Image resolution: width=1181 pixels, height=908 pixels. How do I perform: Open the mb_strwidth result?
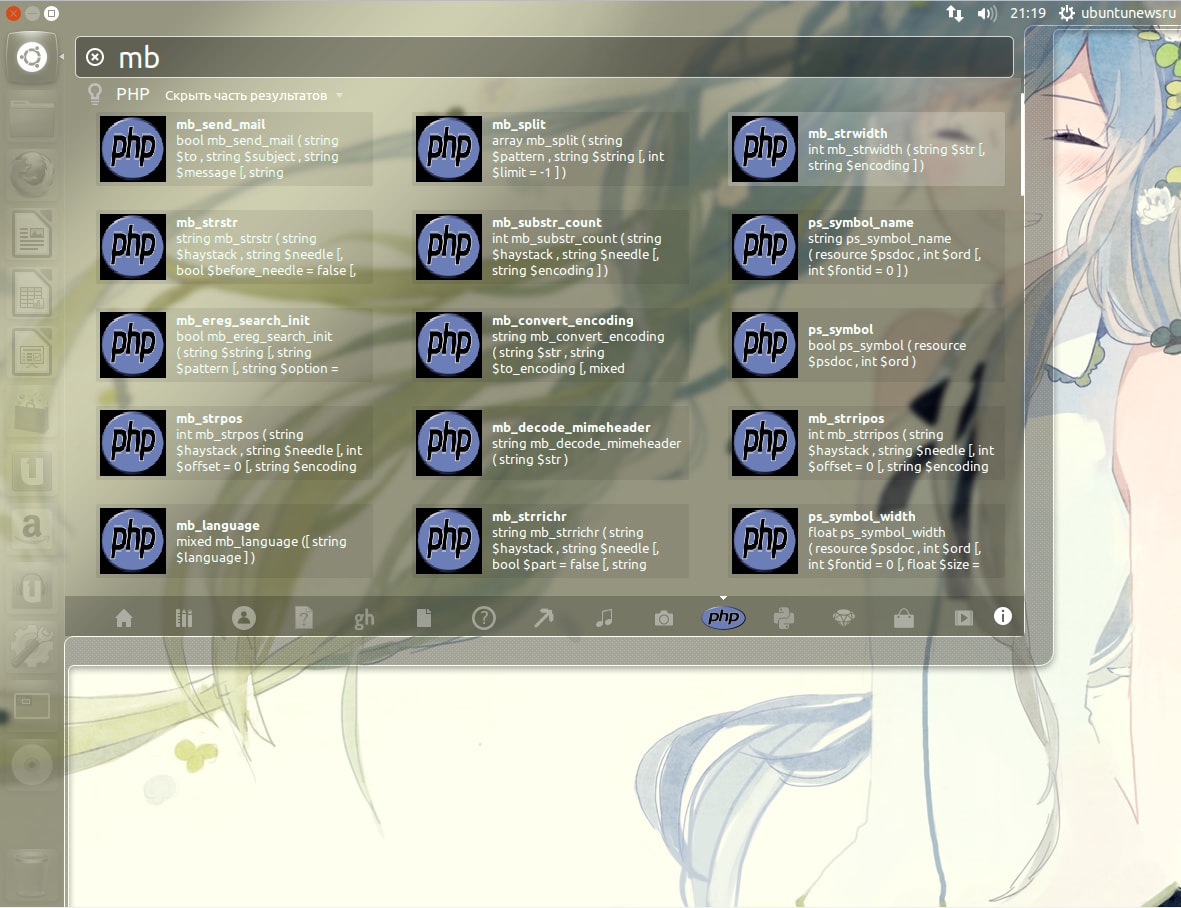point(867,149)
